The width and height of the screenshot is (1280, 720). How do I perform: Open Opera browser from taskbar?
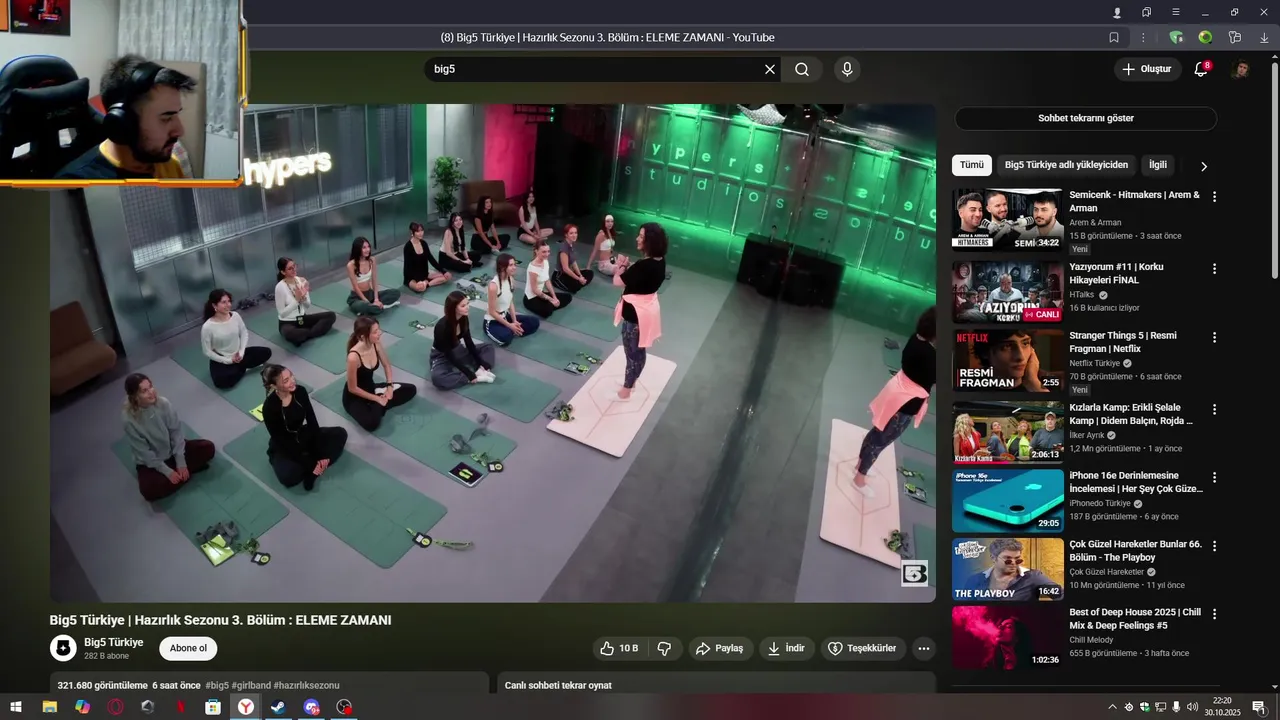[115, 707]
